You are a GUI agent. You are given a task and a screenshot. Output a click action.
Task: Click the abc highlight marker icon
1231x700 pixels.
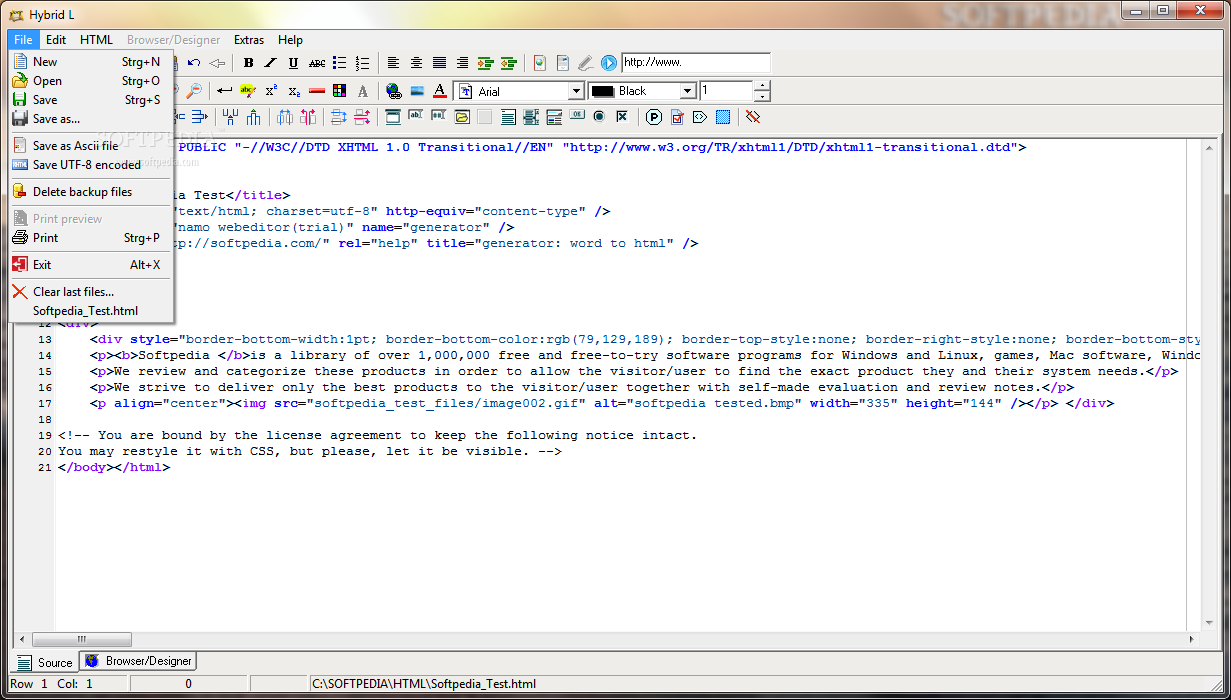pyautogui.click(x=248, y=90)
